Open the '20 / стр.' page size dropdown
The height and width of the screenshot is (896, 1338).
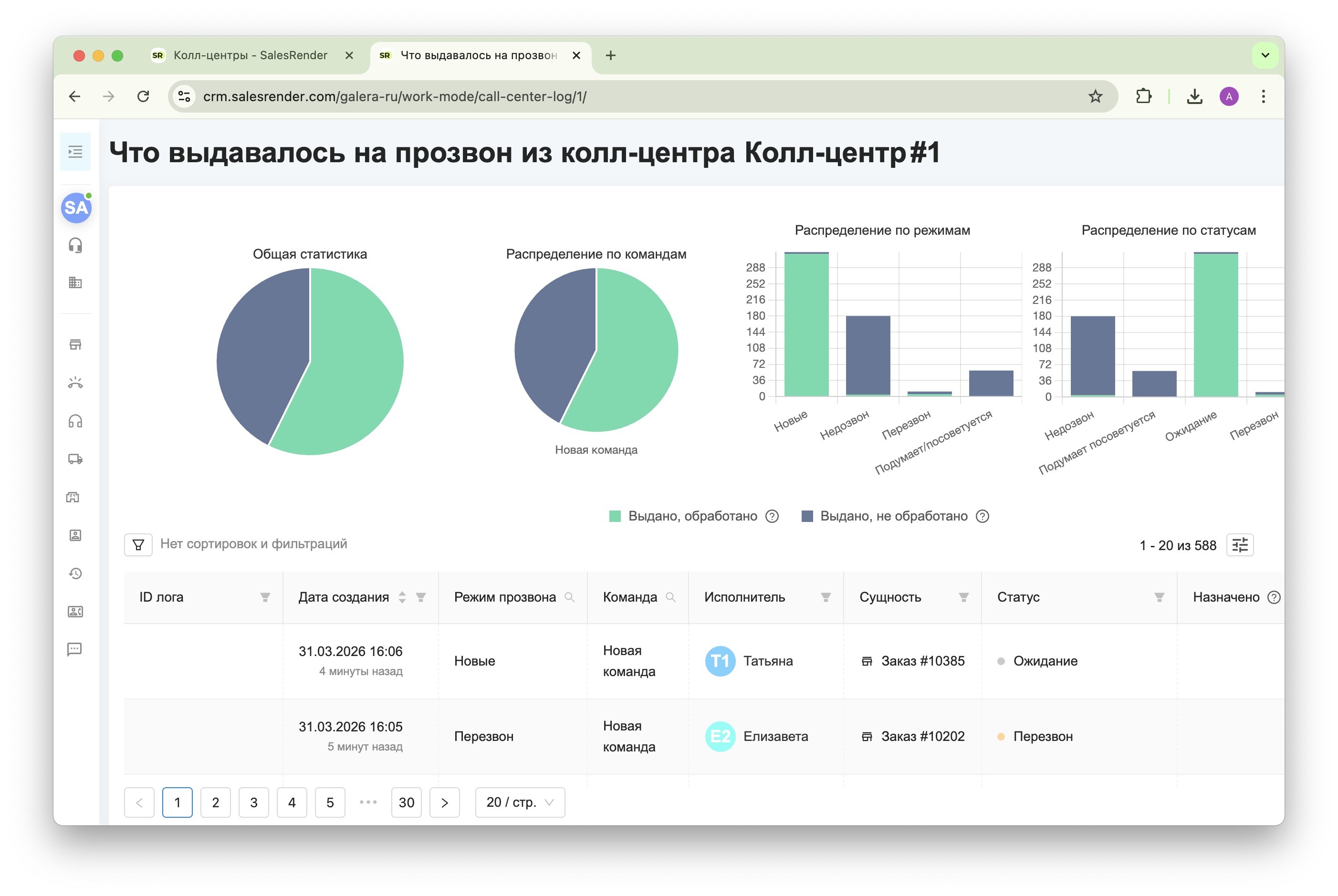click(519, 802)
